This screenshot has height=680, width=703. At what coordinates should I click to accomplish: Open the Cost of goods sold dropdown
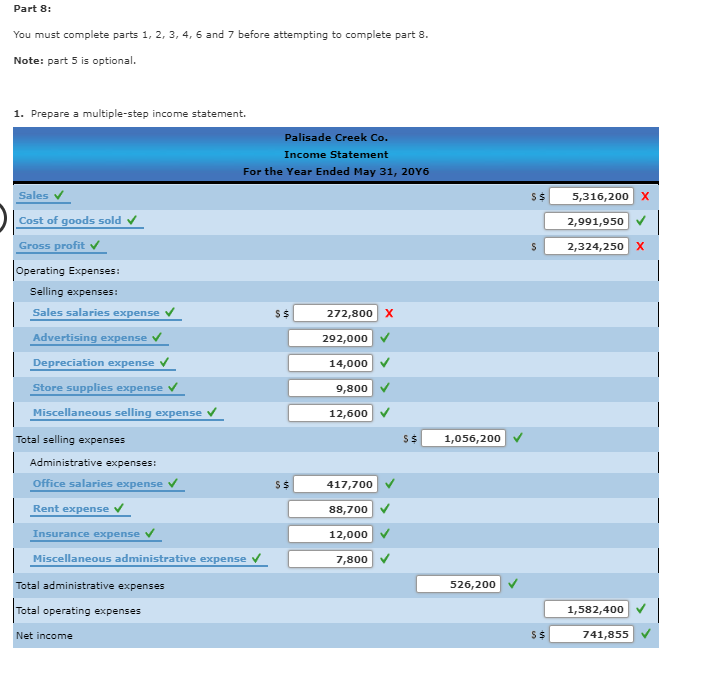tap(79, 221)
